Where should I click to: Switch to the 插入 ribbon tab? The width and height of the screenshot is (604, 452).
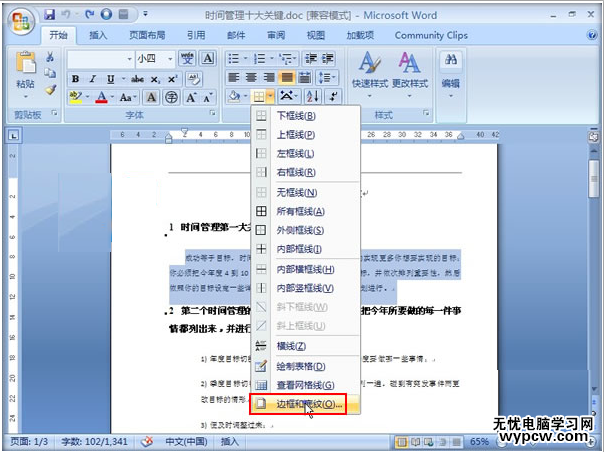click(98, 35)
